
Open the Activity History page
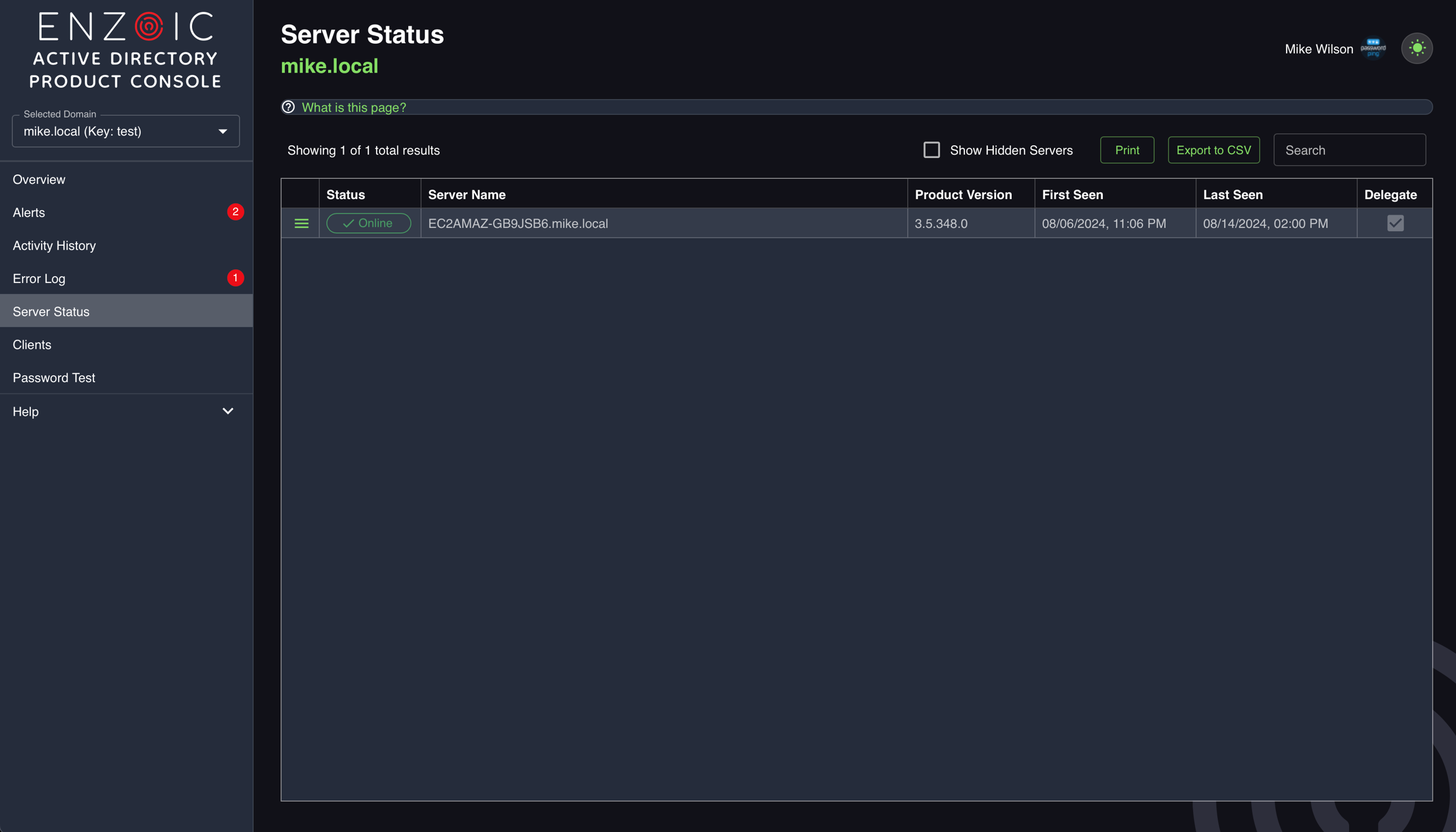pyautogui.click(x=54, y=246)
